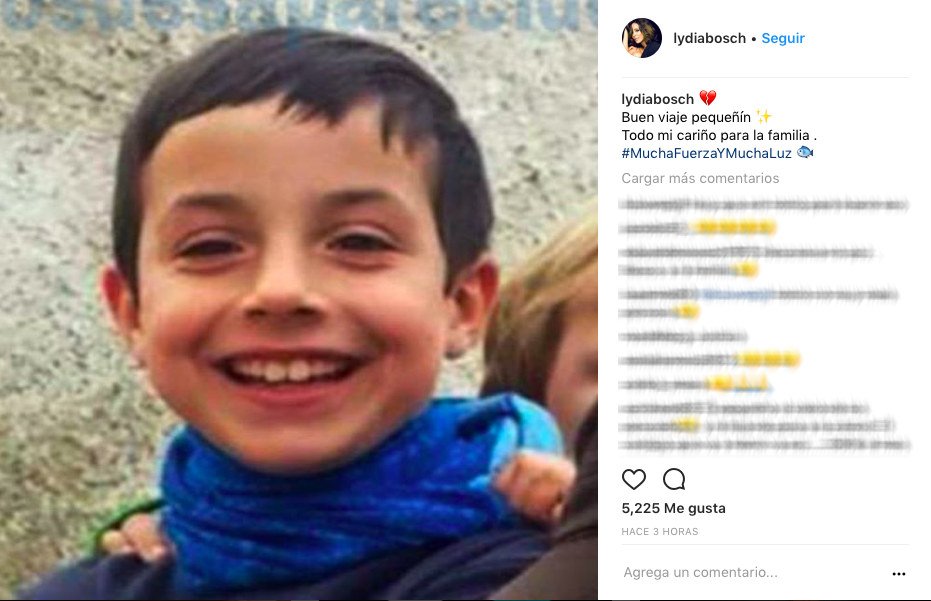The height and width of the screenshot is (601, 931).
Task: Open more options three-dots menu
Action: pos(898,573)
